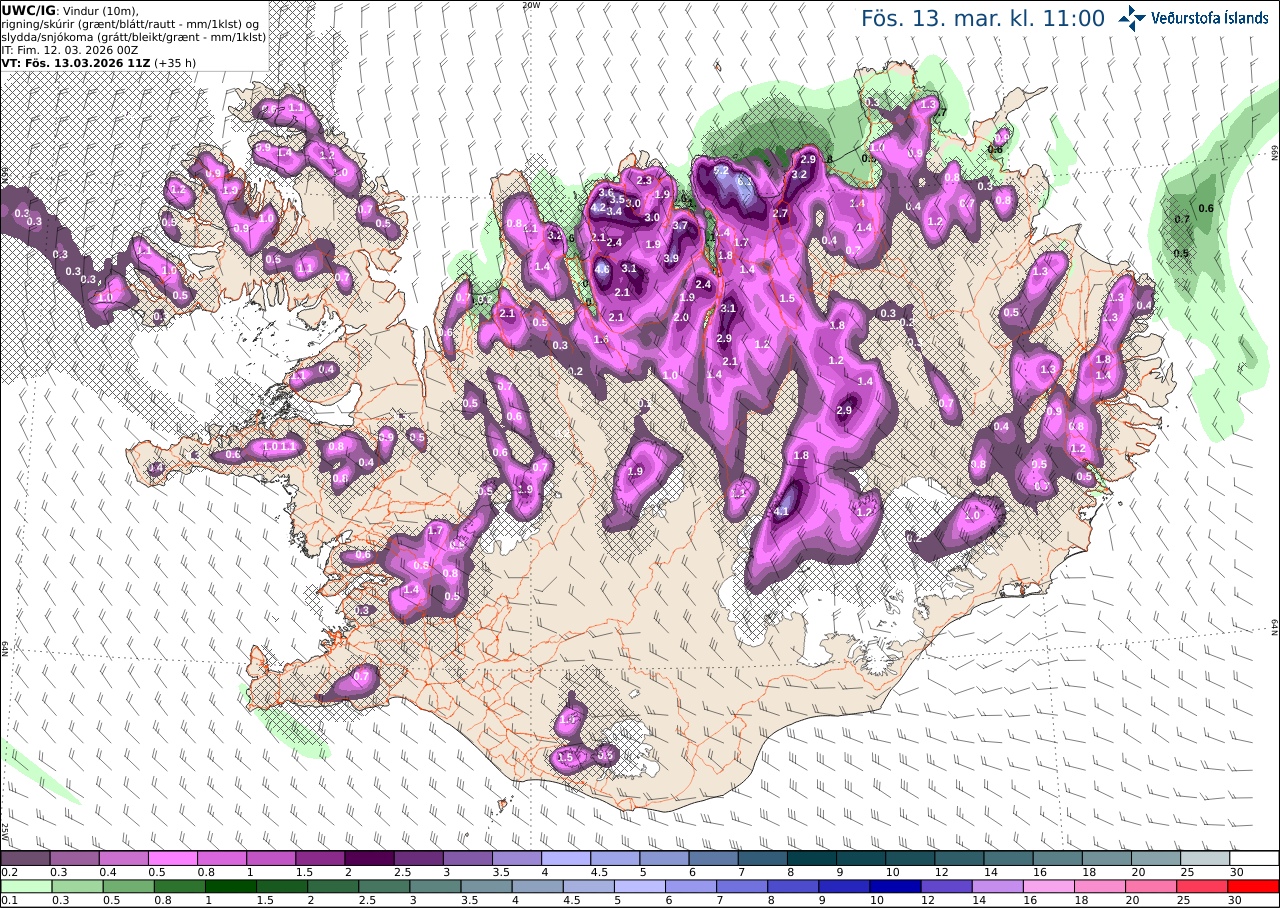Click the initial time line IT: Fim. 12. 03. 2026 00Z
The height and width of the screenshot is (908, 1280).
pos(69,49)
